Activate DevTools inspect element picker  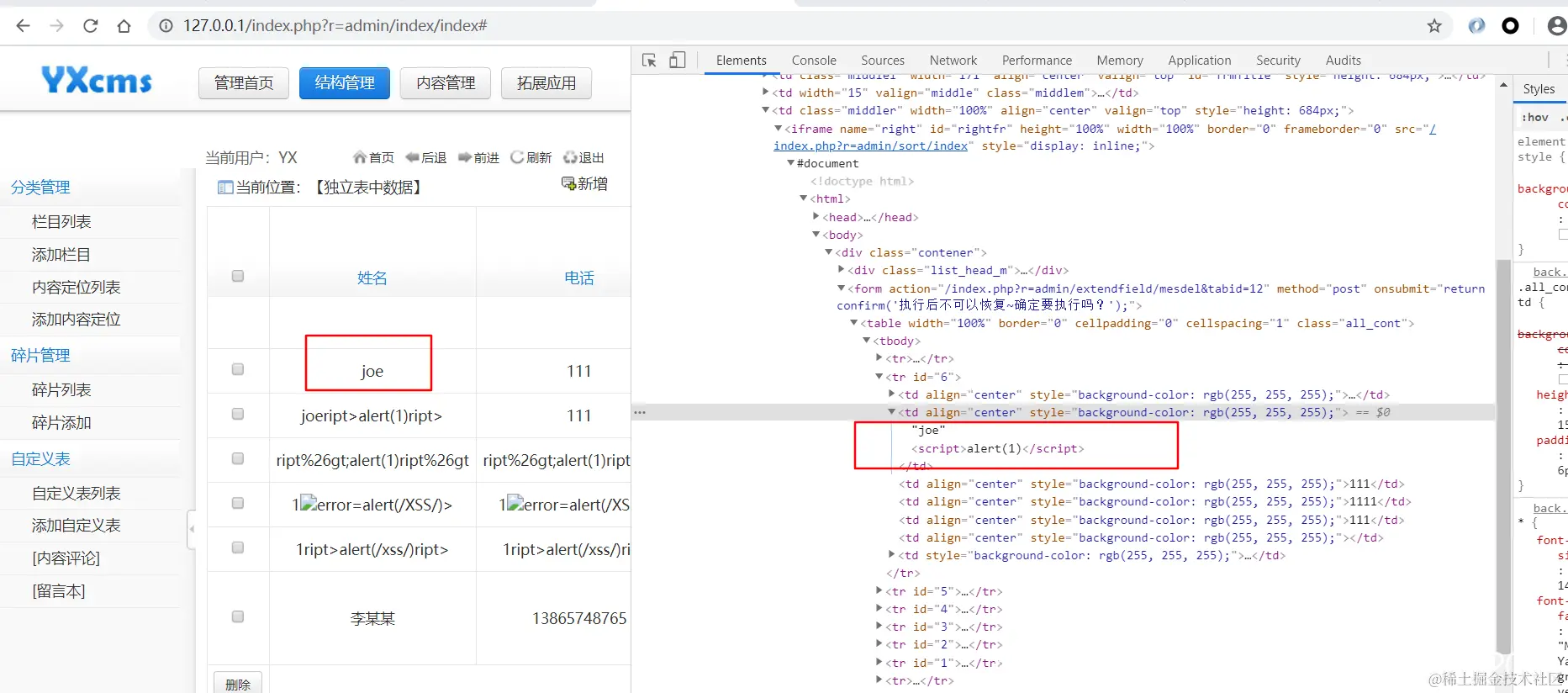coord(649,61)
